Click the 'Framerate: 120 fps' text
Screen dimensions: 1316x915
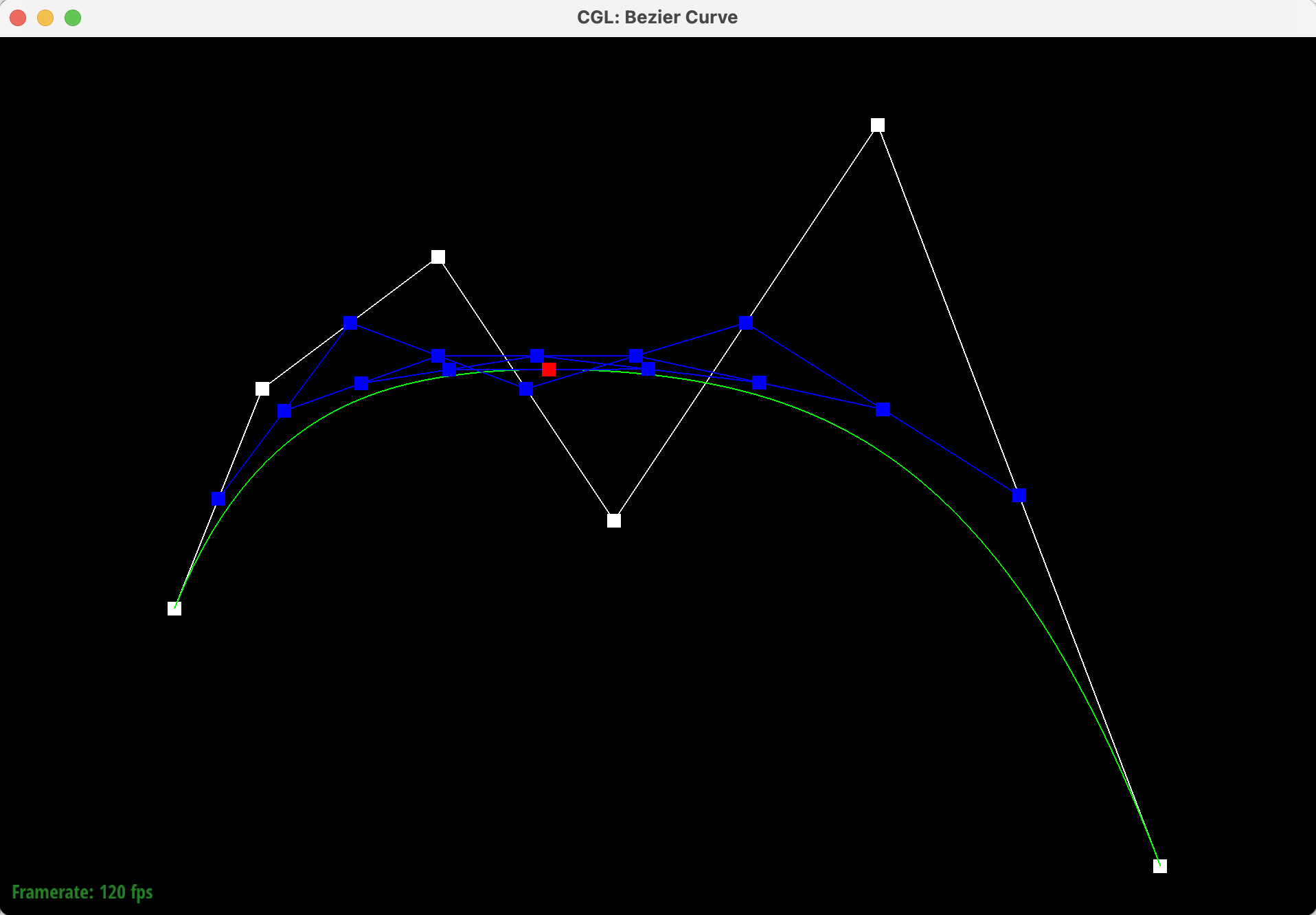(82, 892)
